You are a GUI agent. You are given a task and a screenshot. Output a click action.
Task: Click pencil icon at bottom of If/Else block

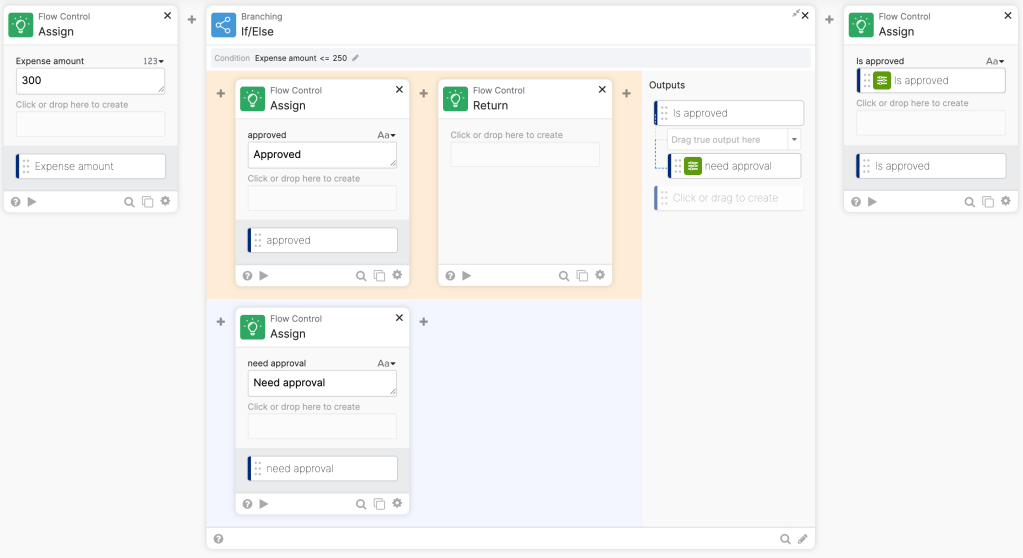point(802,539)
